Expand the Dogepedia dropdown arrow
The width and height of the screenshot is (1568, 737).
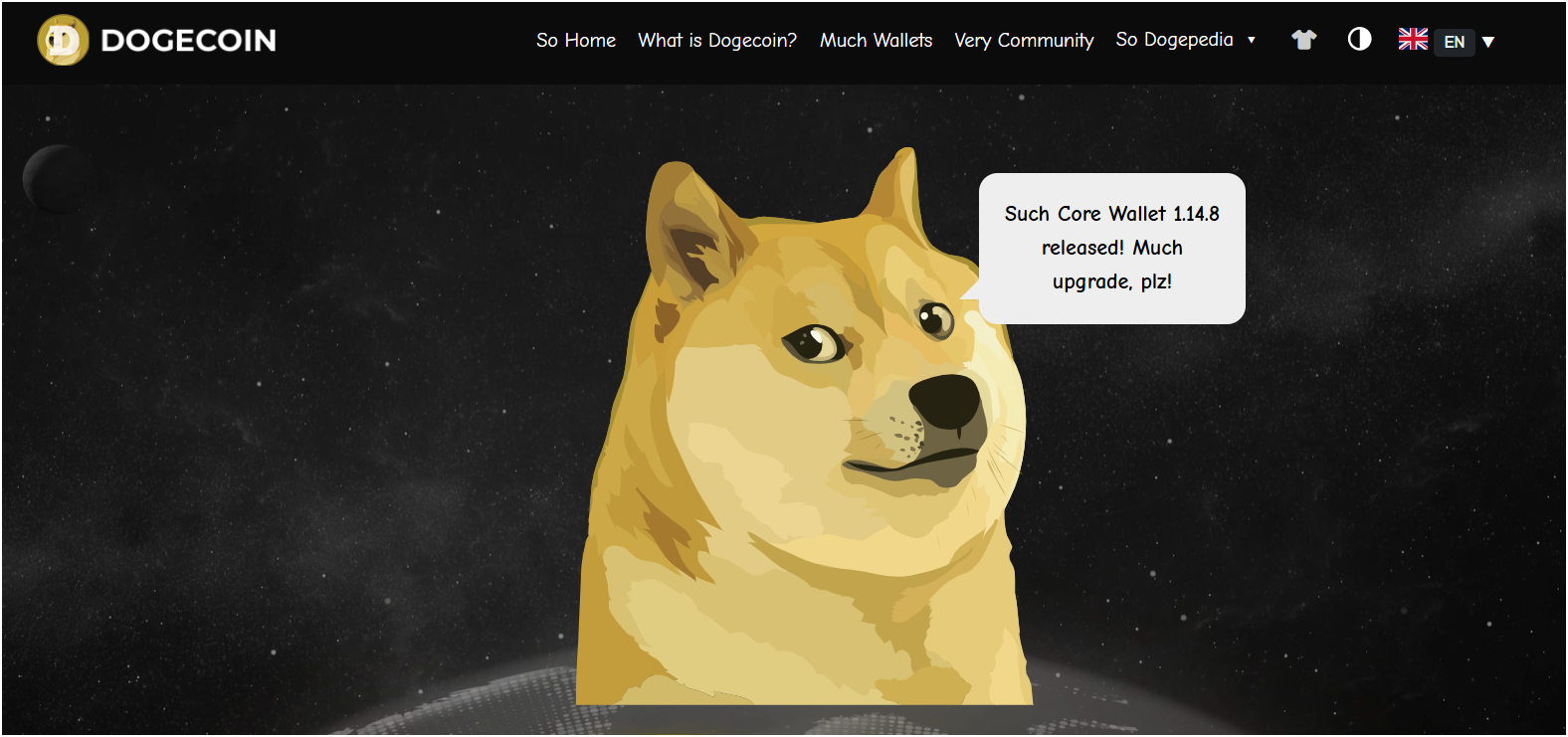coord(1252,41)
